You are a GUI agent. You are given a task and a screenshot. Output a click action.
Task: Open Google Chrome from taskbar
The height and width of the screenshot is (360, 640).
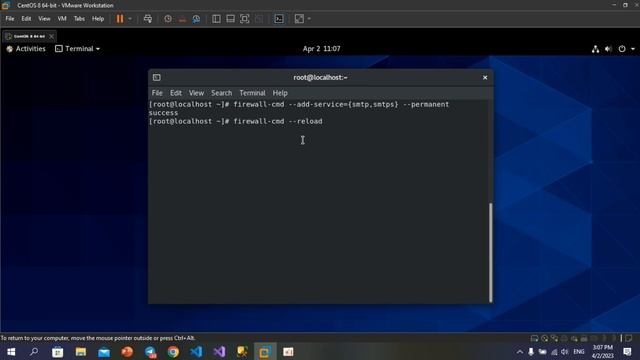173,352
